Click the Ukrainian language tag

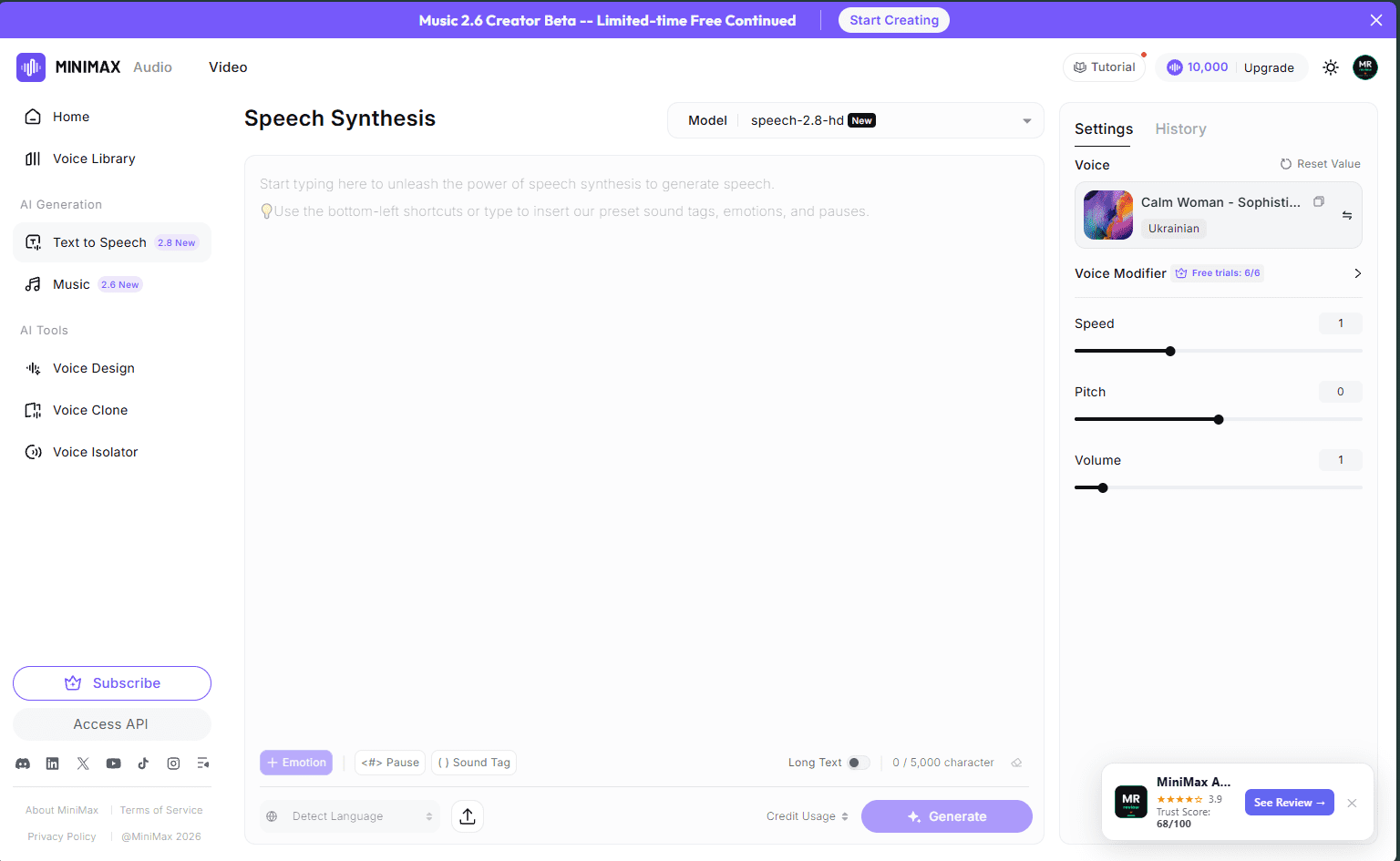coord(1174,229)
